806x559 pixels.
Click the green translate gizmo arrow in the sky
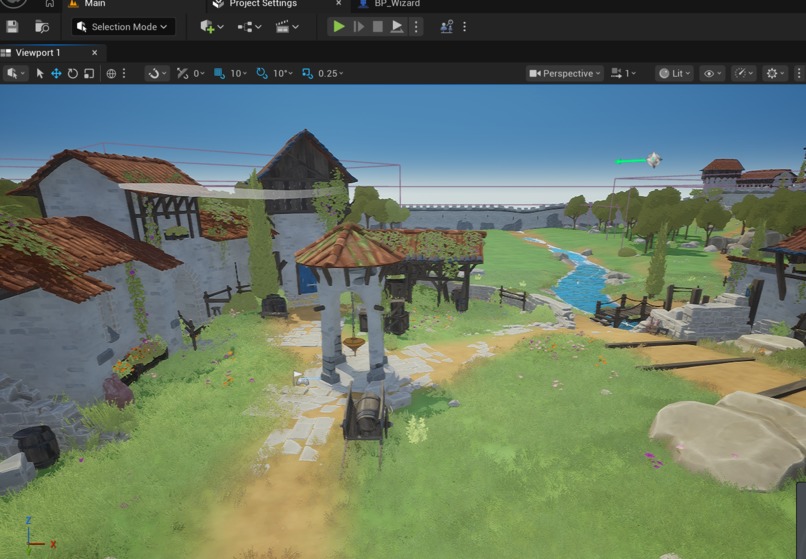[x=631, y=161]
